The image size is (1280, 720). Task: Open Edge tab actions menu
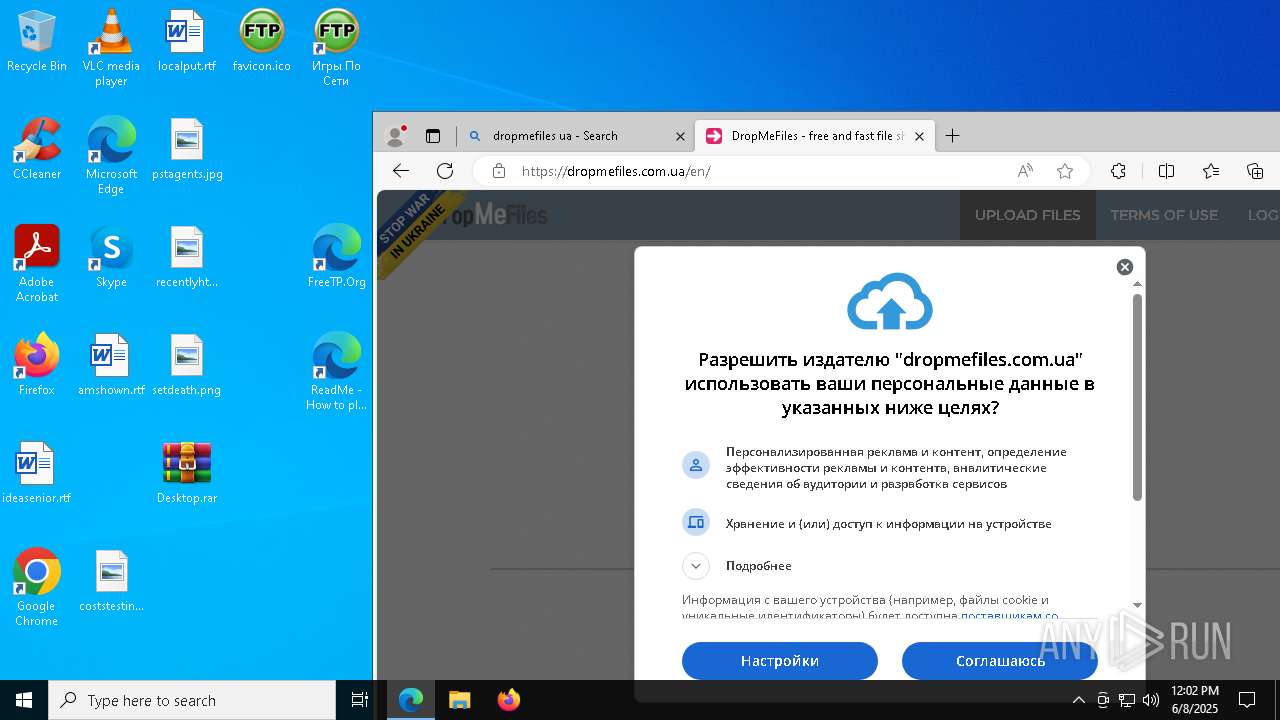433,136
